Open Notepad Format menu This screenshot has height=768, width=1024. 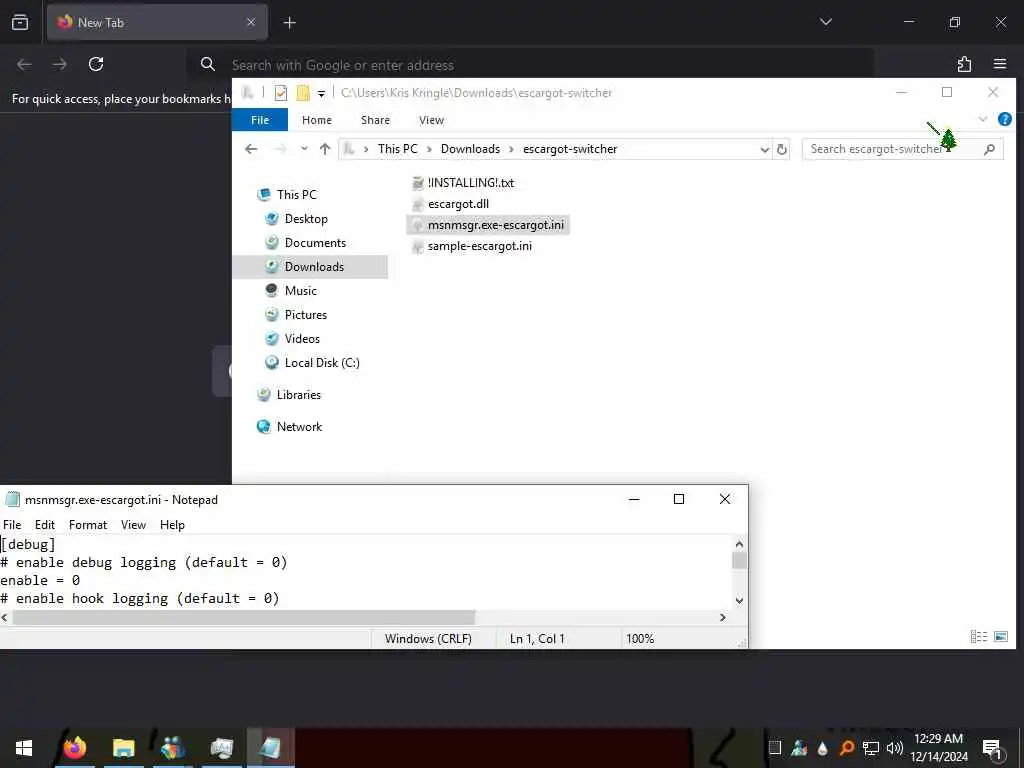pyautogui.click(x=88, y=525)
